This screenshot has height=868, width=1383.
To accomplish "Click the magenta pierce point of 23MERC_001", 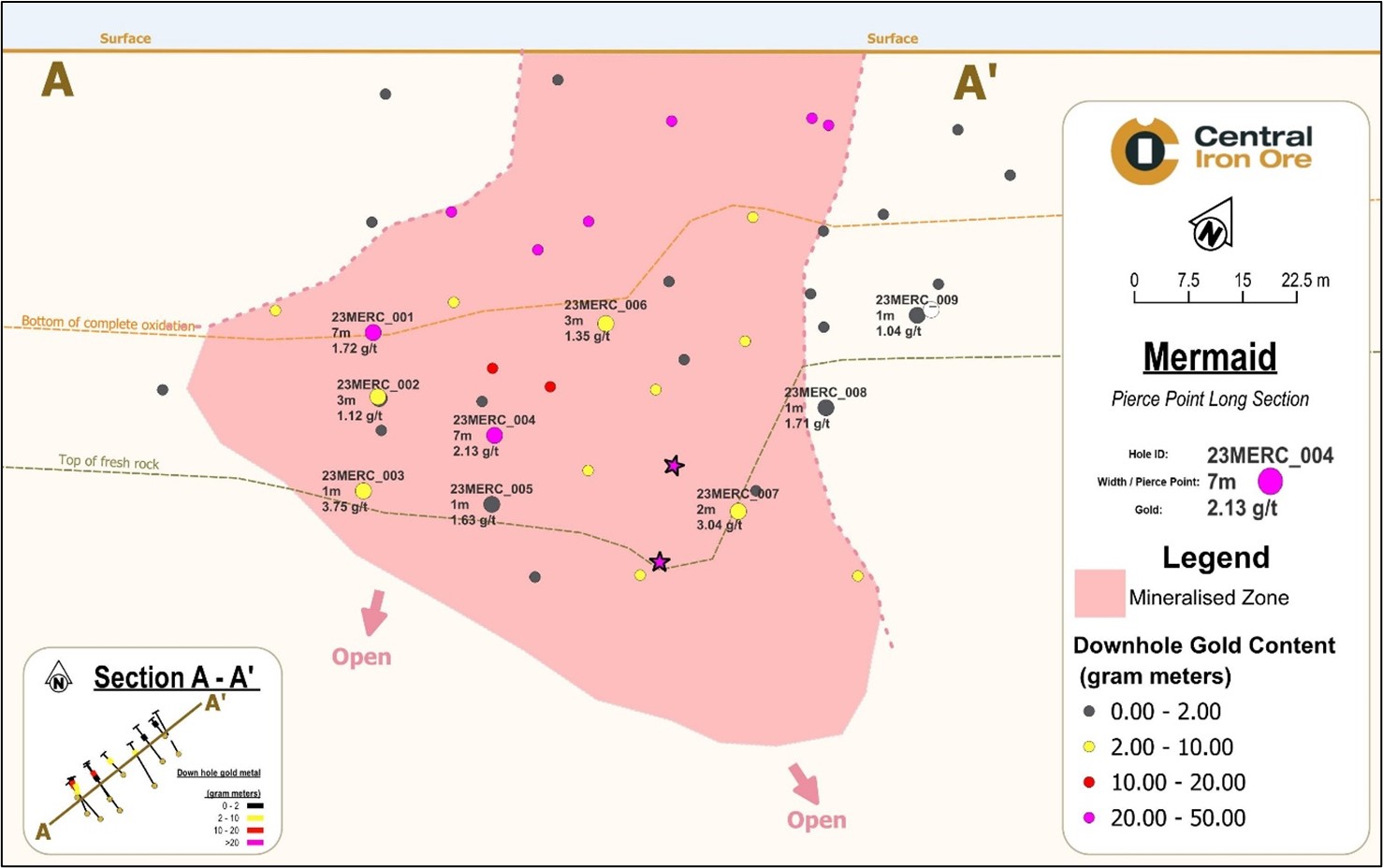I will [375, 331].
